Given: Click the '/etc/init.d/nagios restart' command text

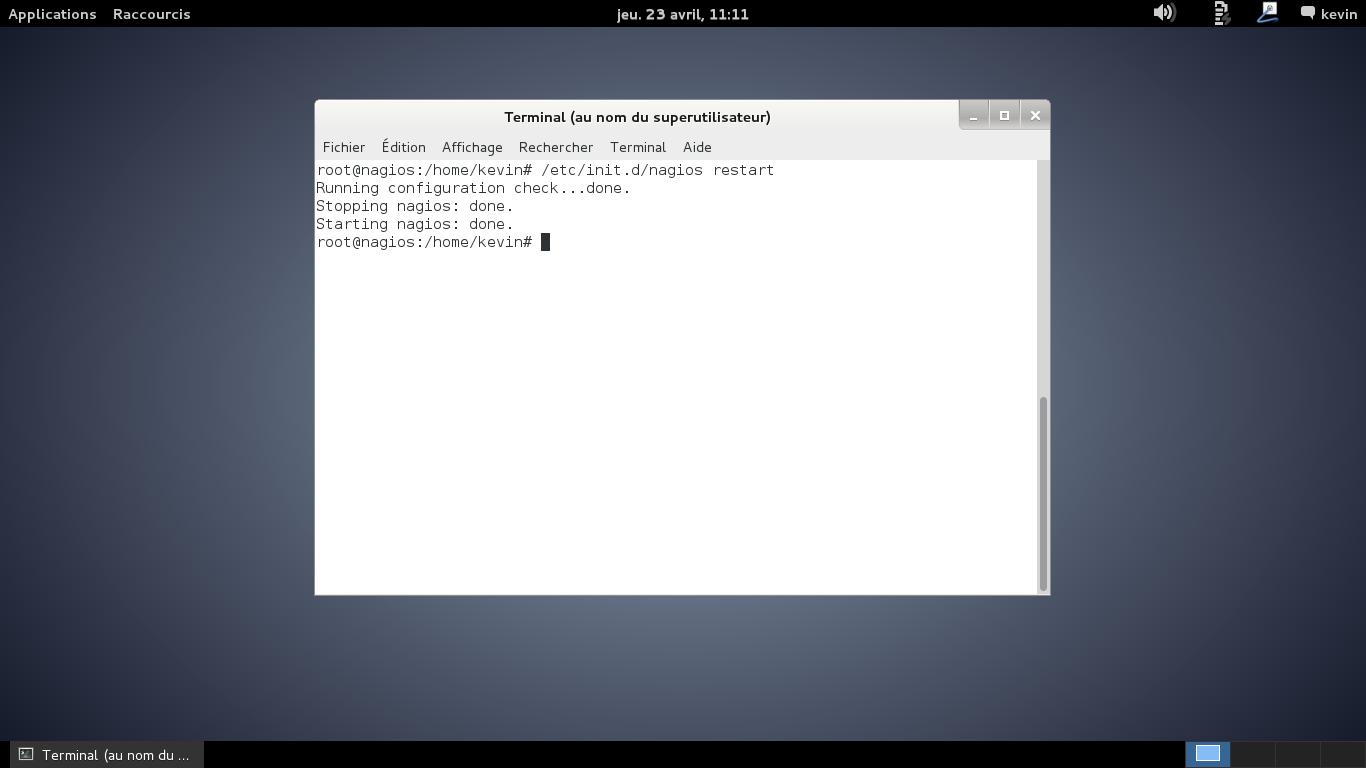Looking at the screenshot, I should click(x=658, y=170).
